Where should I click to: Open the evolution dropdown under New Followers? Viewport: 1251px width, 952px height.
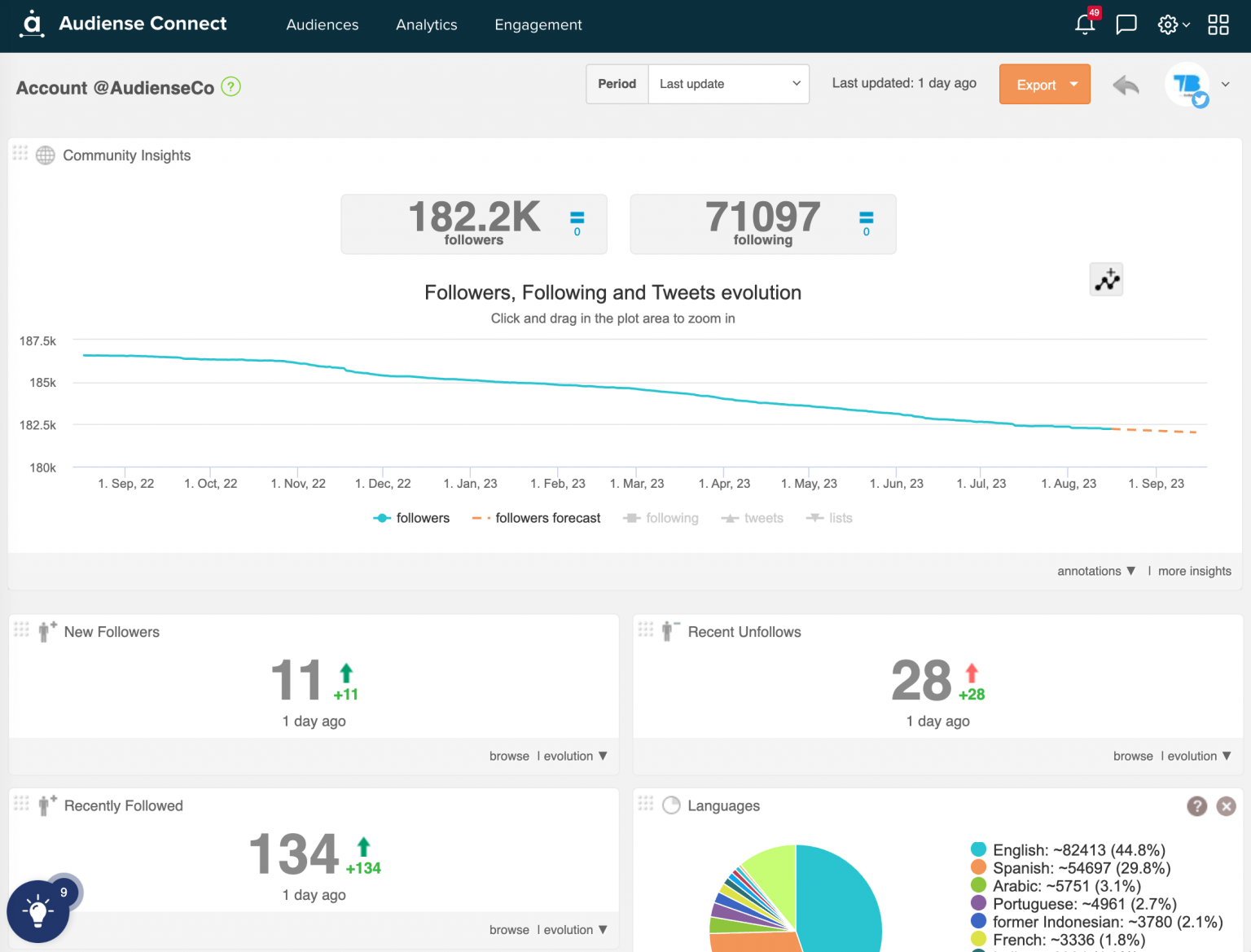[x=573, y=756]
